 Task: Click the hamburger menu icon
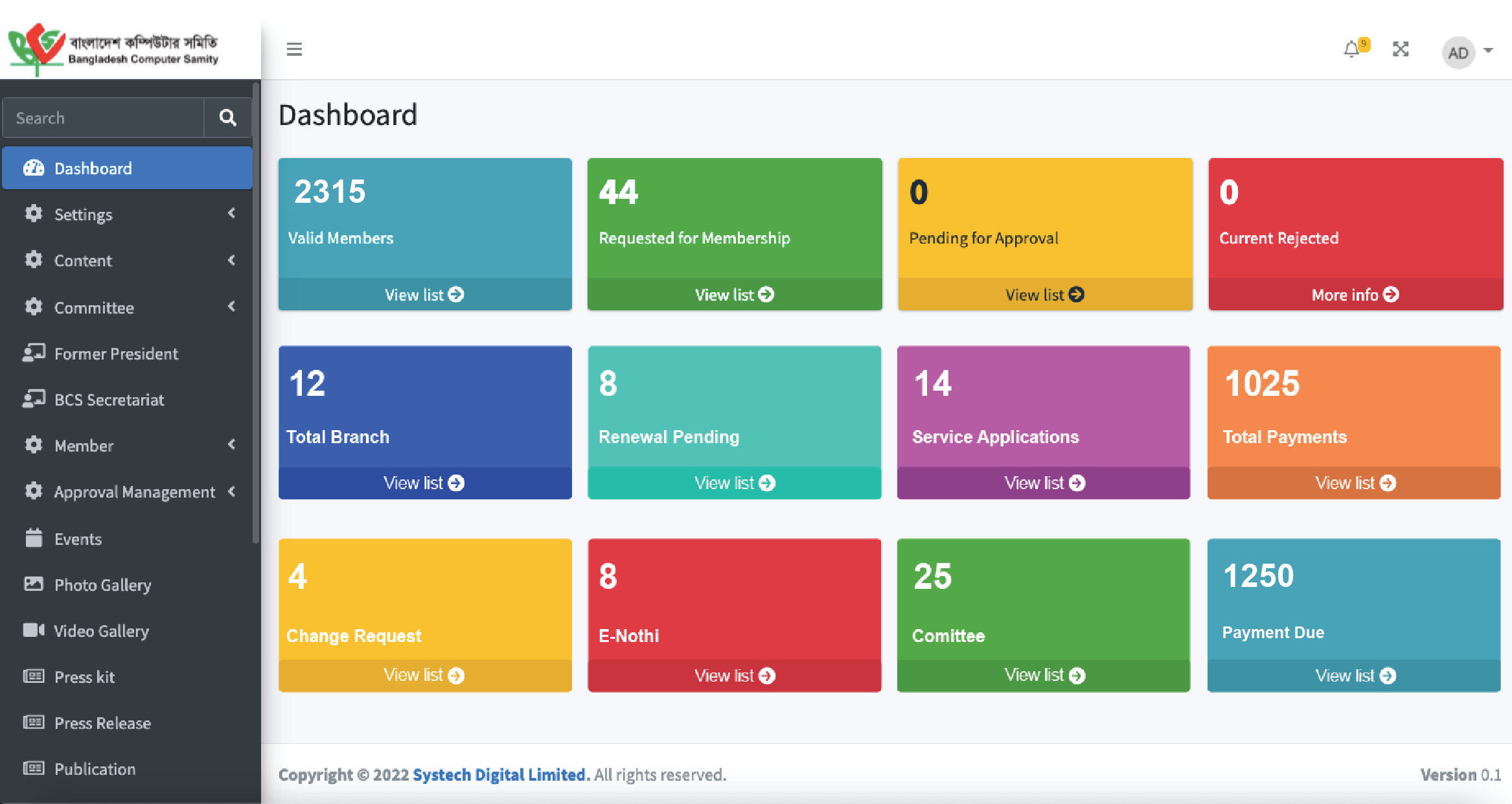pyautogui.click(x=294, y=49)
